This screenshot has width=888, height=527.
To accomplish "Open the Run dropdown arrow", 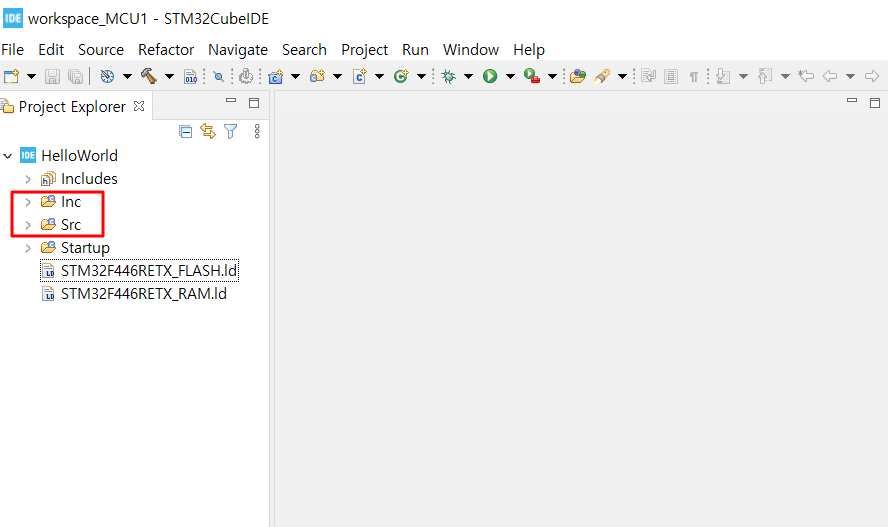I will (510, 76).
